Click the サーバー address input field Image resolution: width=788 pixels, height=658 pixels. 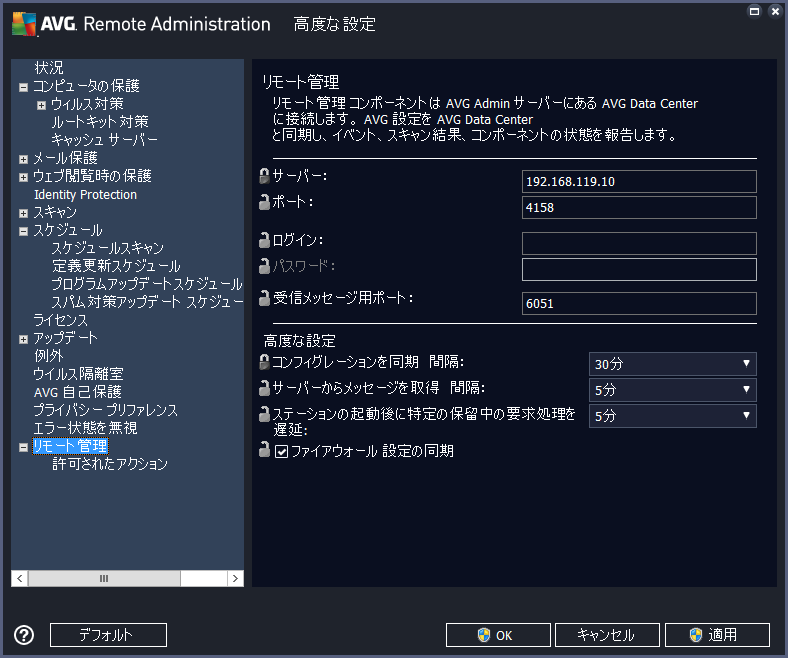pyautogui.click(x=639, y=181)
